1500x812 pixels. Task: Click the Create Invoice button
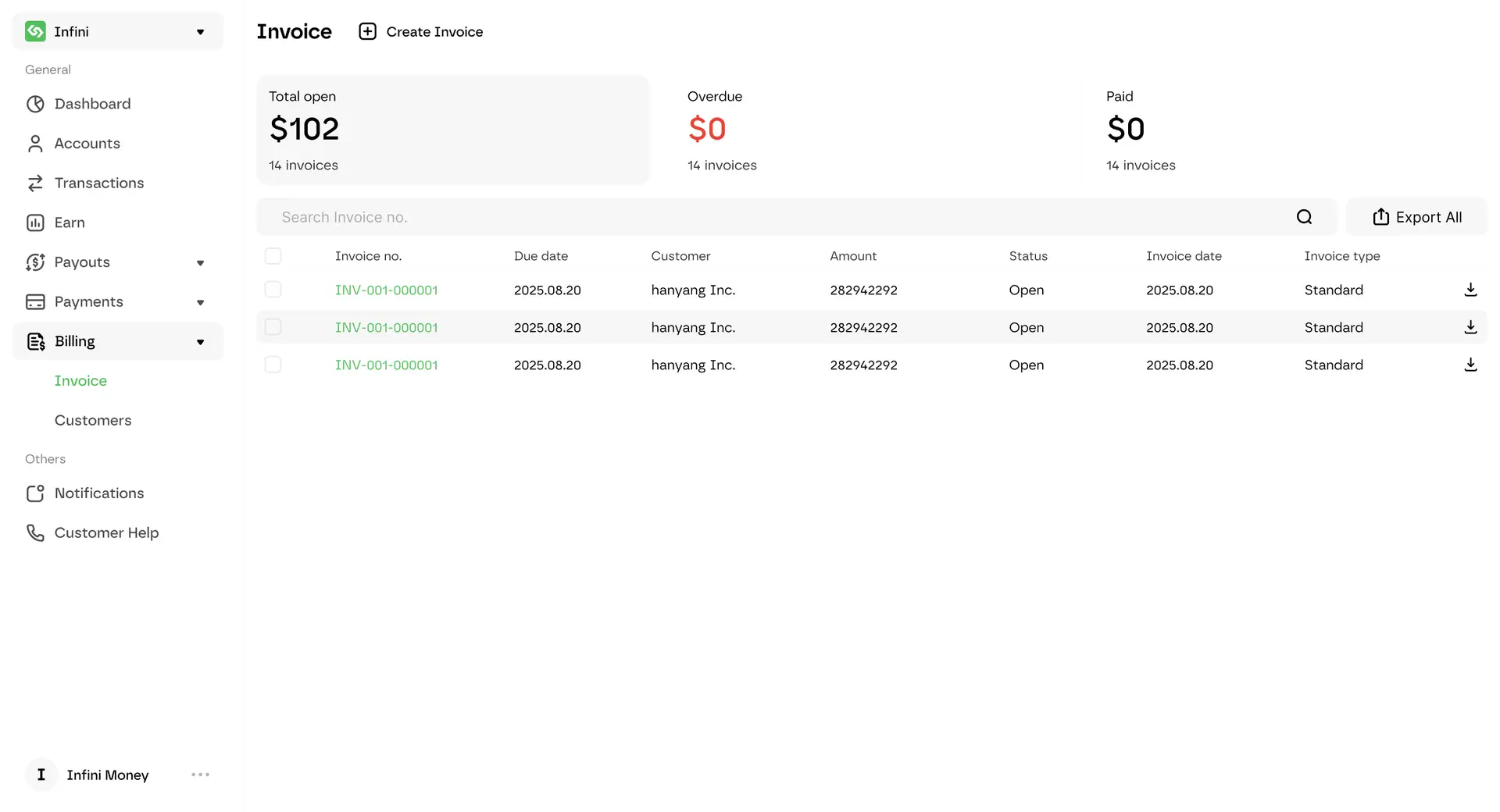pyautogui.click(x=421, y=31)
